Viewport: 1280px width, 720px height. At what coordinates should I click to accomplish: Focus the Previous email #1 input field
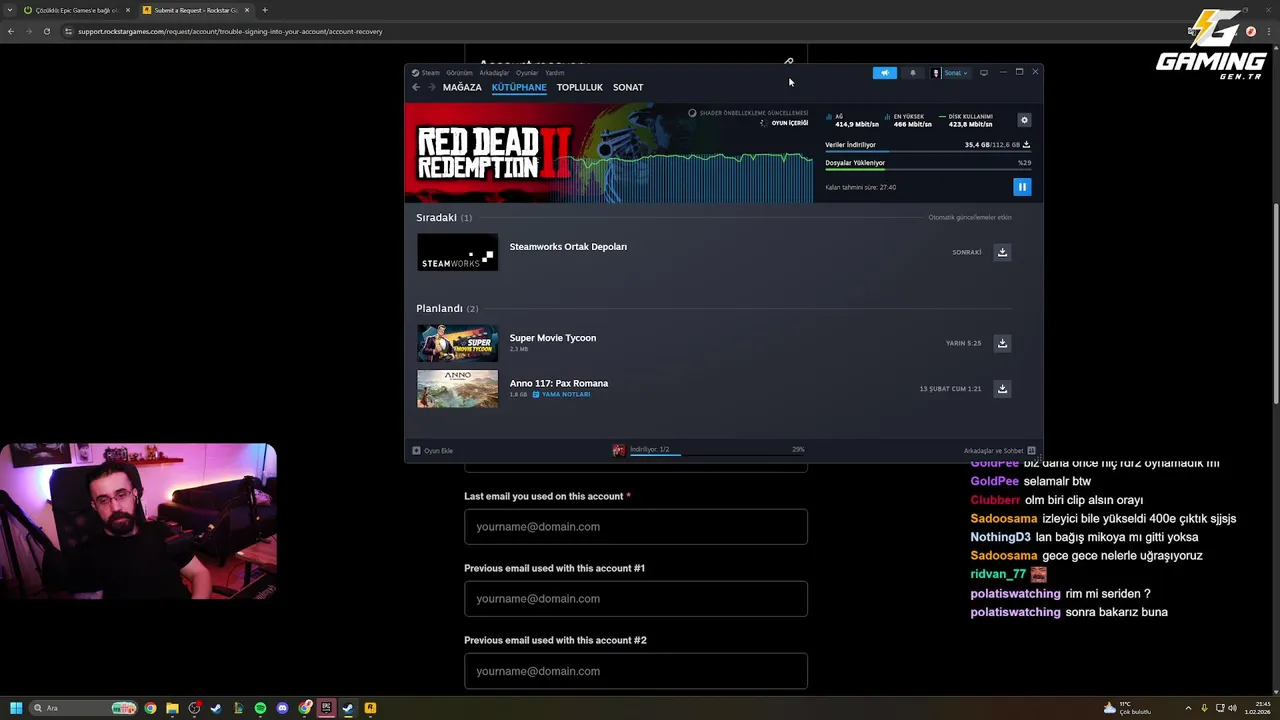coord(636,599)
